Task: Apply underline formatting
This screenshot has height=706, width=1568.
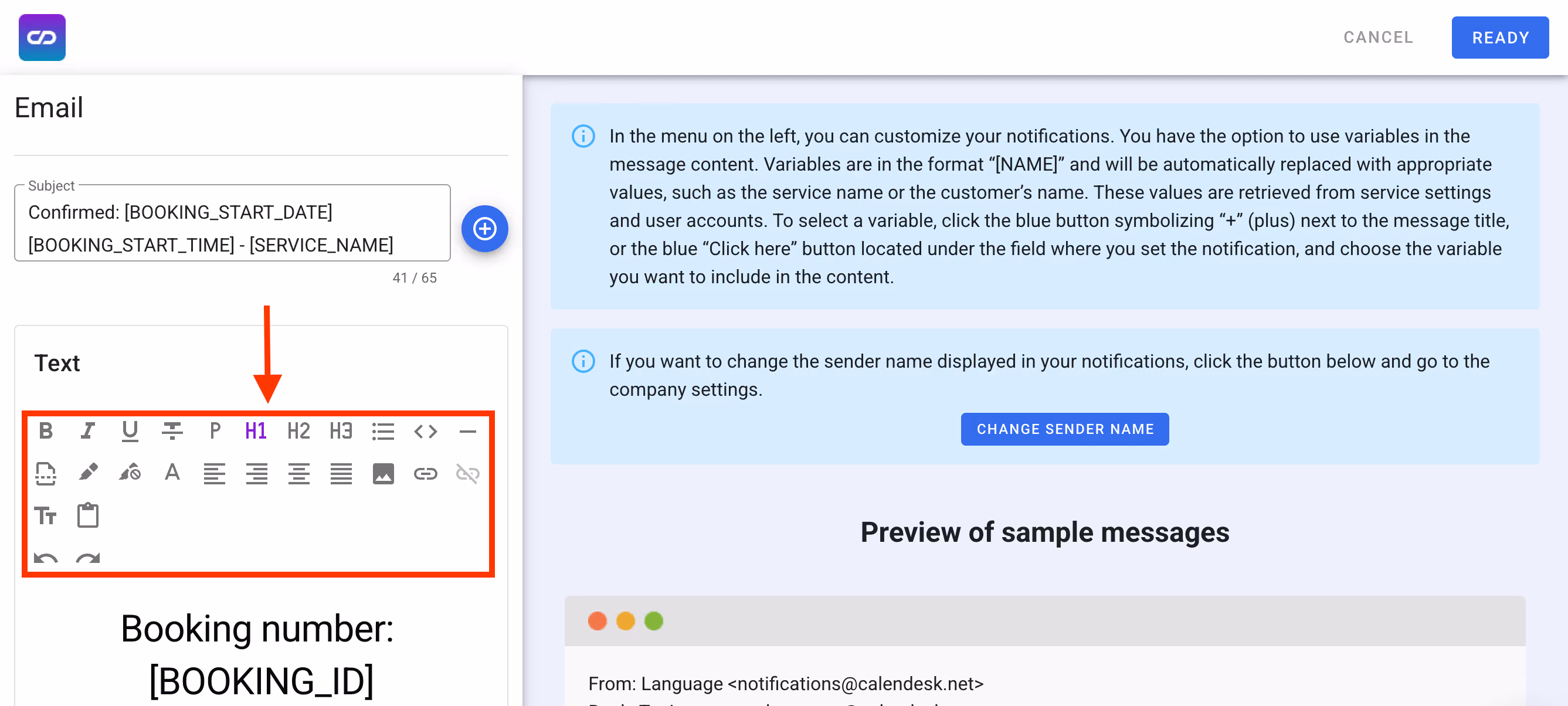Action: click(x=130, y=431)
